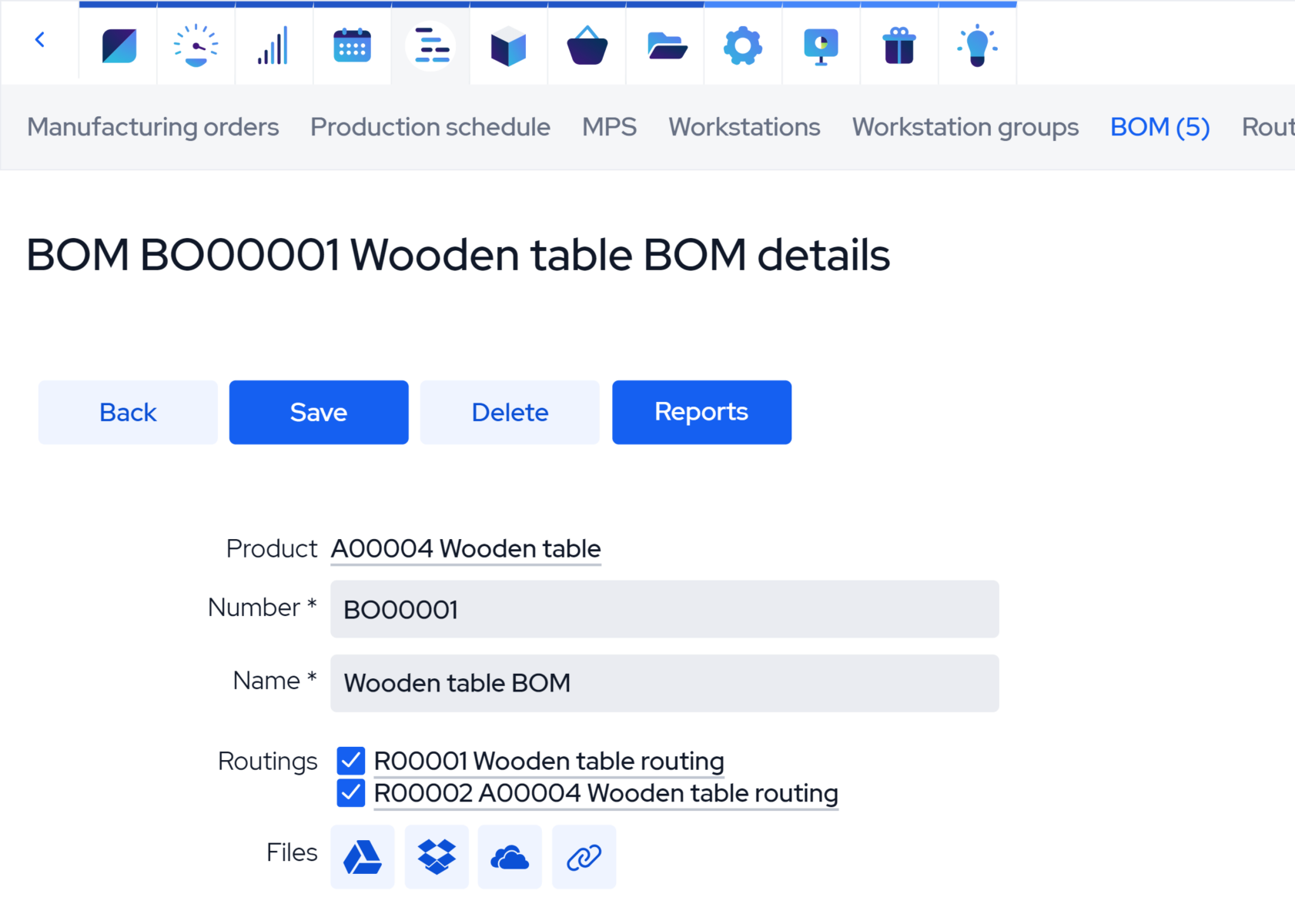Attach a file using the link icon
Screen dimensions: 1295x924
coord(584,856)
